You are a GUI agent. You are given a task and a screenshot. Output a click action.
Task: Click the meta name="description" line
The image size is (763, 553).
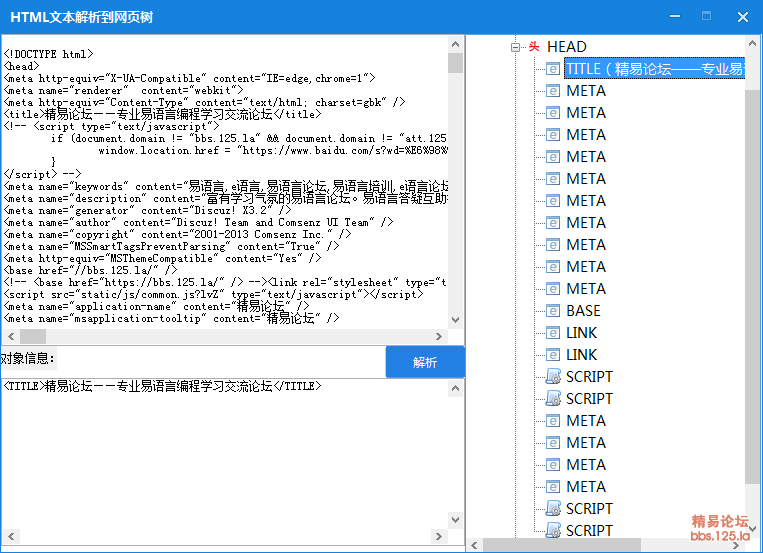(225, 198)
